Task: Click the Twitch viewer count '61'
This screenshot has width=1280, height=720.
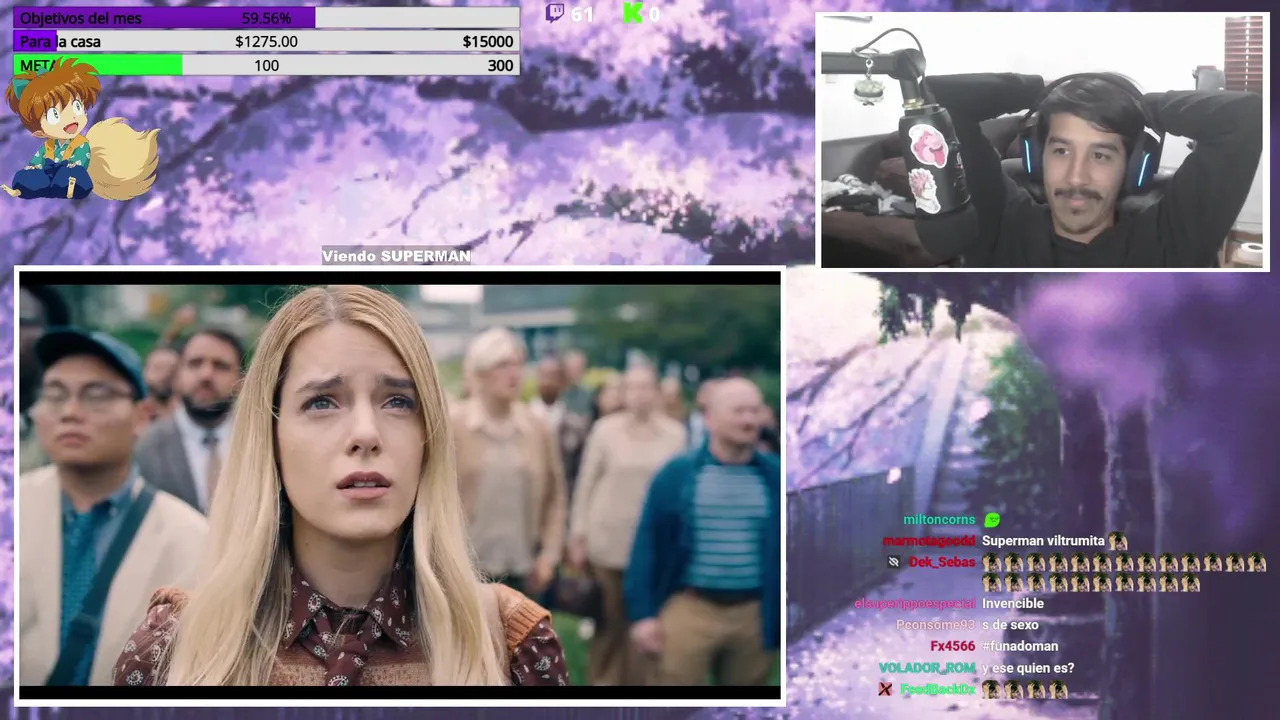Action: coord(582,14)
